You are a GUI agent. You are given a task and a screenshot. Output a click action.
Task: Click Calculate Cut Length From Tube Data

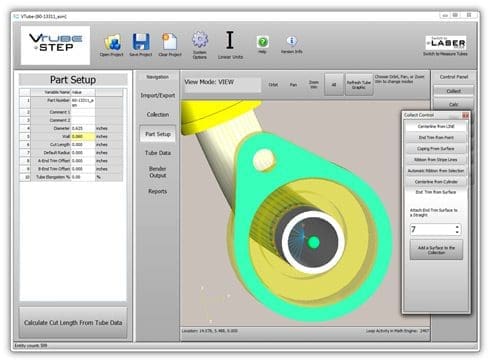[73, 323]
